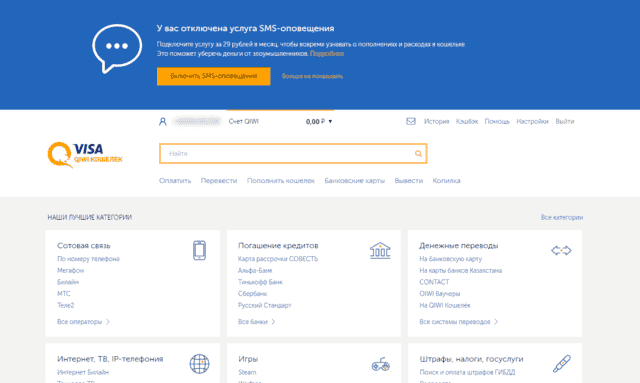Open Сотовая связь category heading

84,245
